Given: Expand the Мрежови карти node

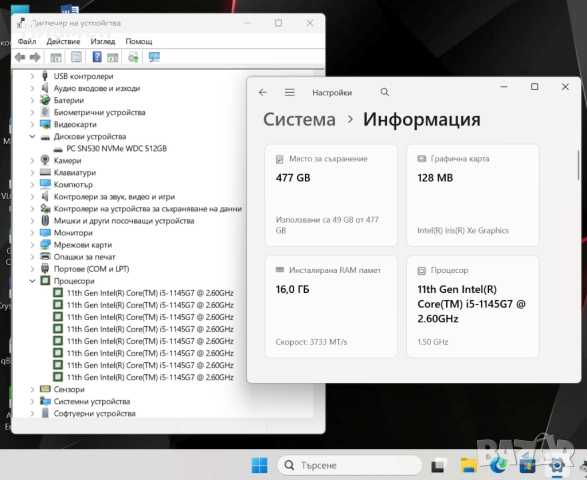Looking at the screenshot, I should pos(32,245).
